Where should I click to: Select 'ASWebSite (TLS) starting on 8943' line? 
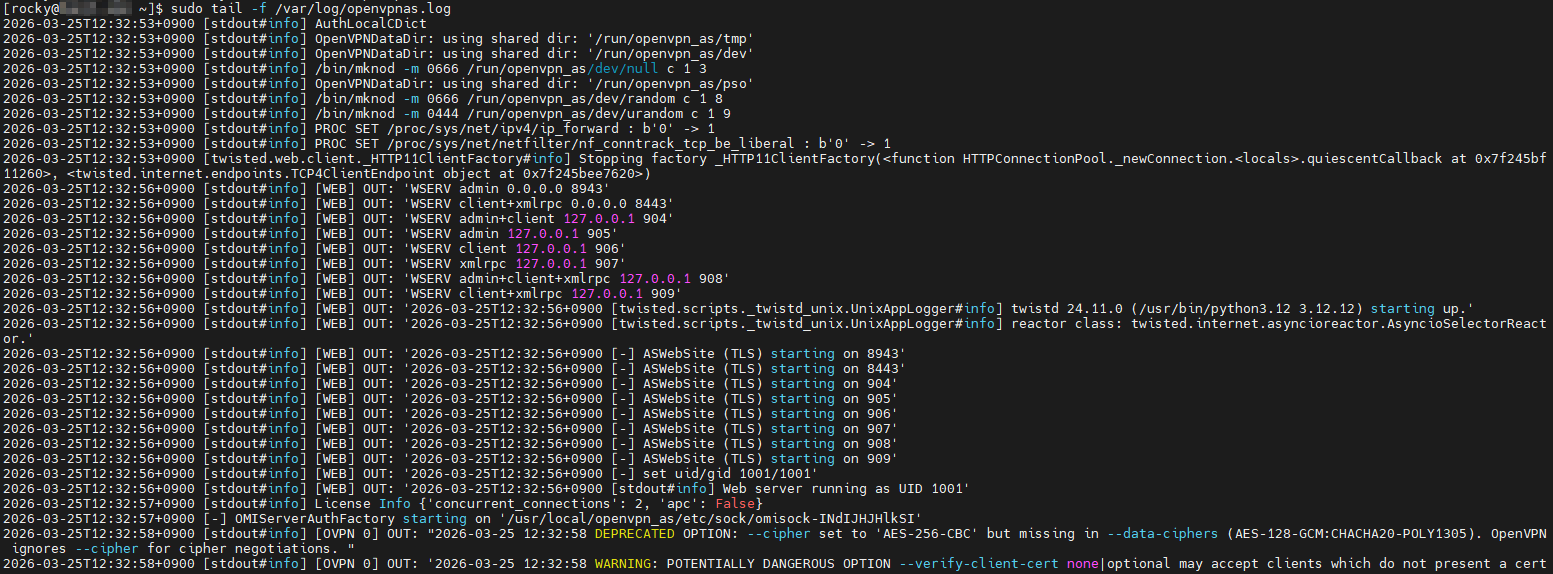pos(455,353)
